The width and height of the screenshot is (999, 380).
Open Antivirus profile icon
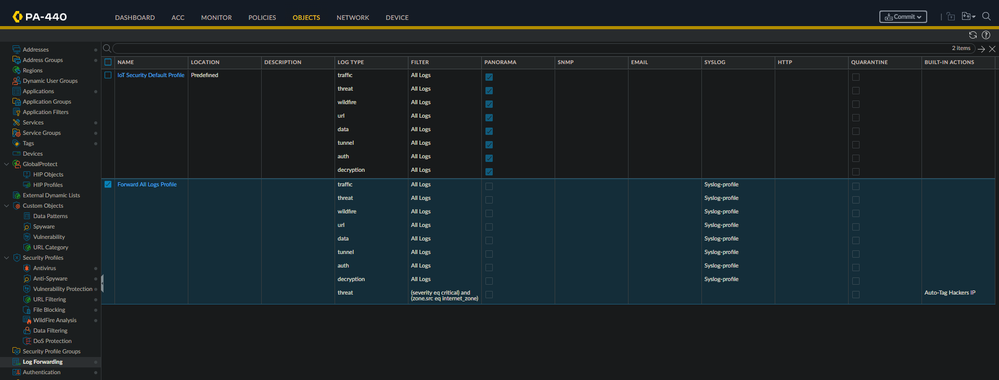pyautogui.click(x=27, y=268)
